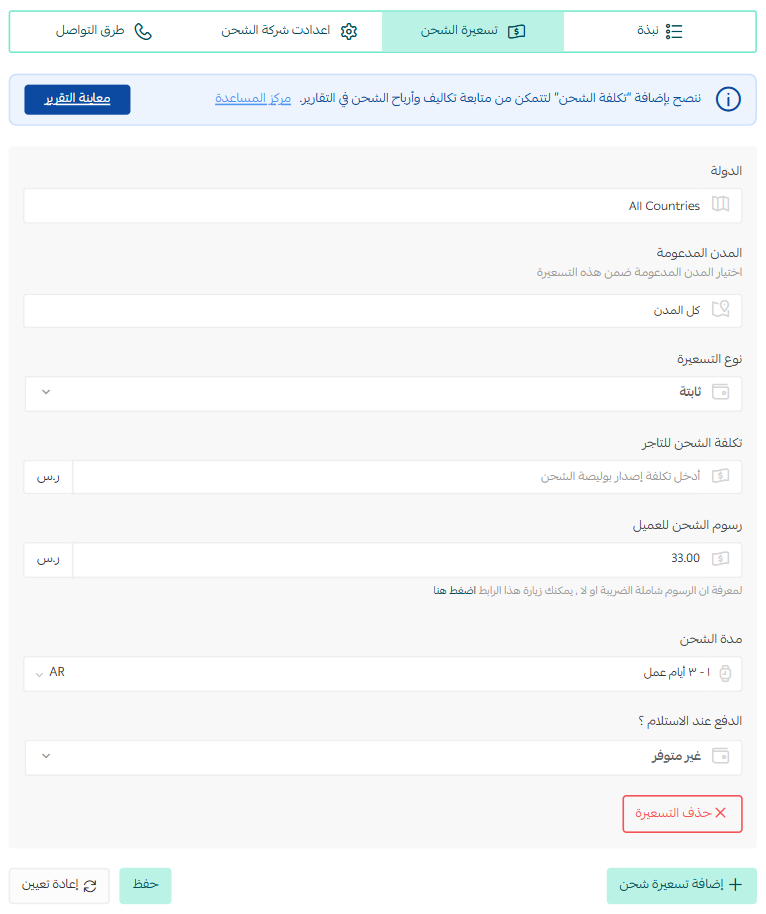The width and height of the screenshot is (766, 914).
Task: Open the مركز المساعدة link
Action: point(253,99)
